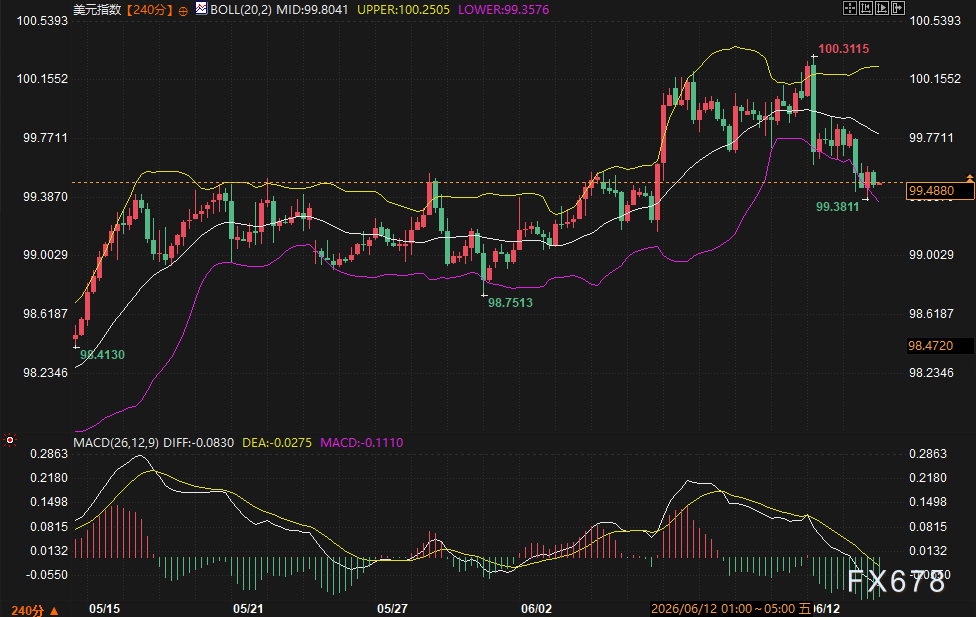
Task: Click the 99.4880 current price tag
Action: click(940, 191)
